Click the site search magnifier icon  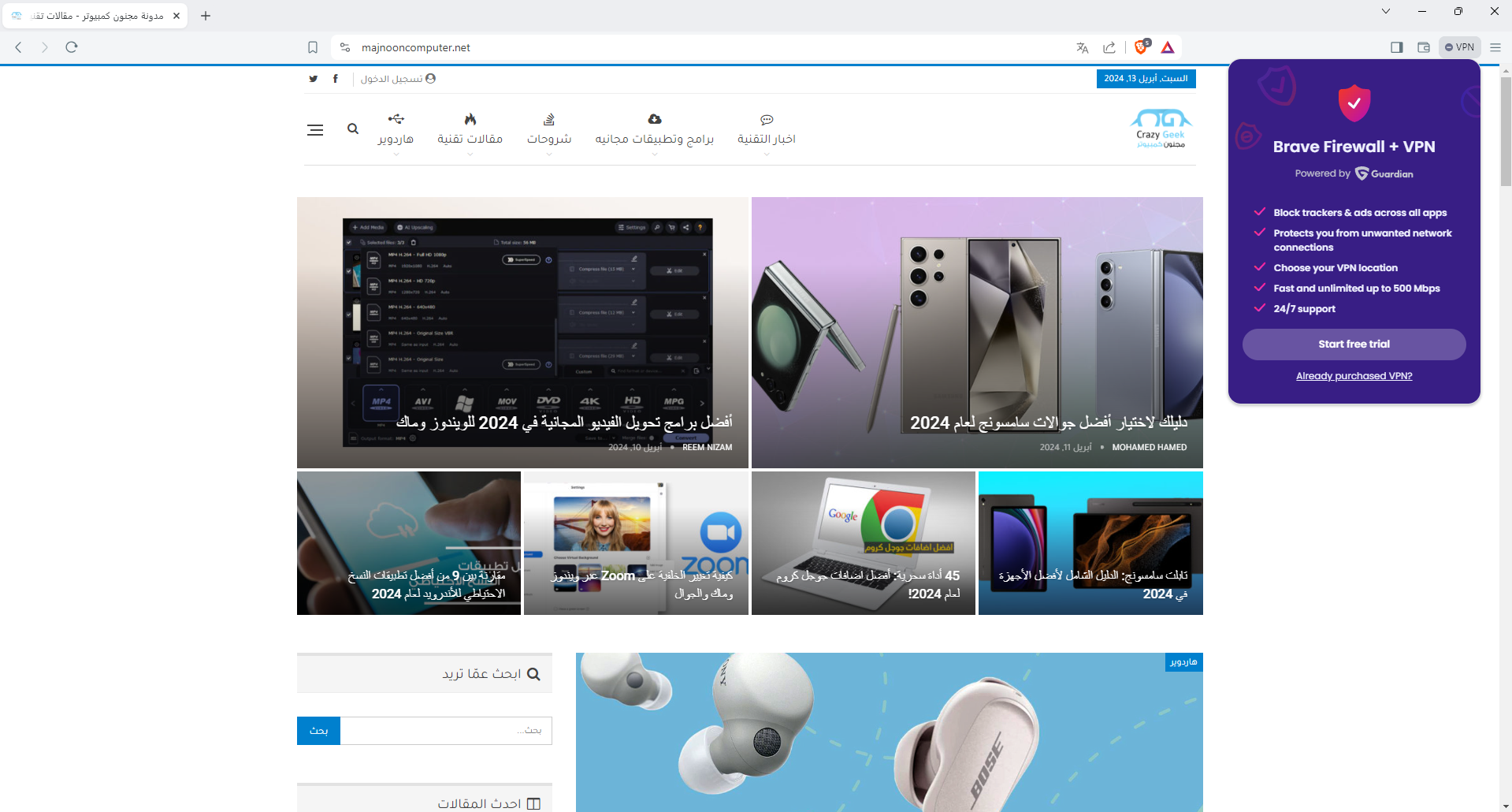353,129
